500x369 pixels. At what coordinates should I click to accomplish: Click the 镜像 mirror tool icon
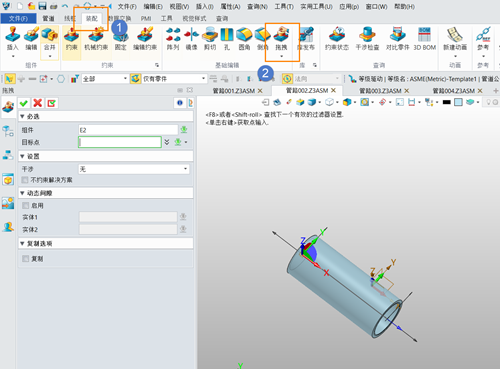191,35
